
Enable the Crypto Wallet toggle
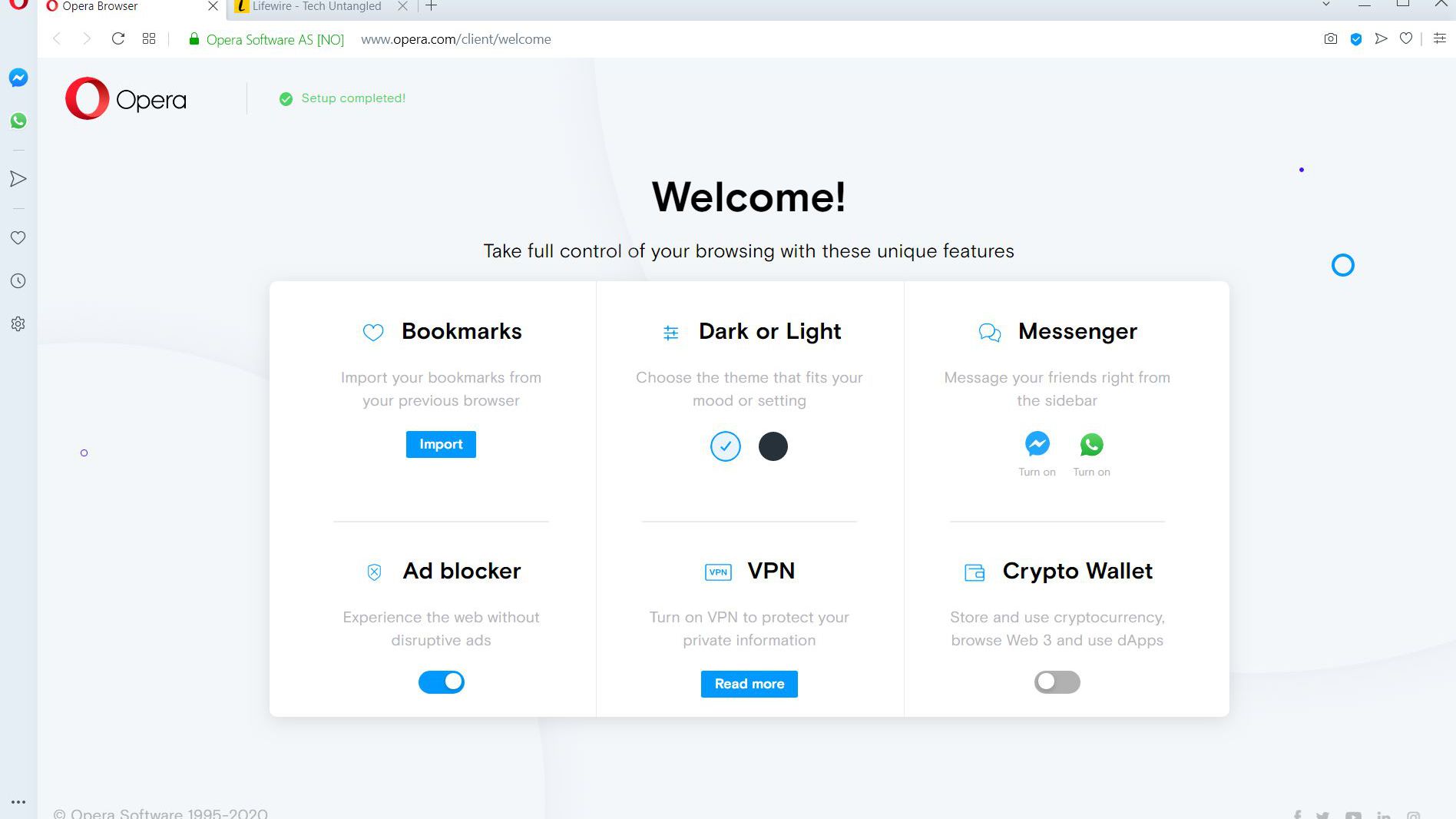coord(1057,682)
